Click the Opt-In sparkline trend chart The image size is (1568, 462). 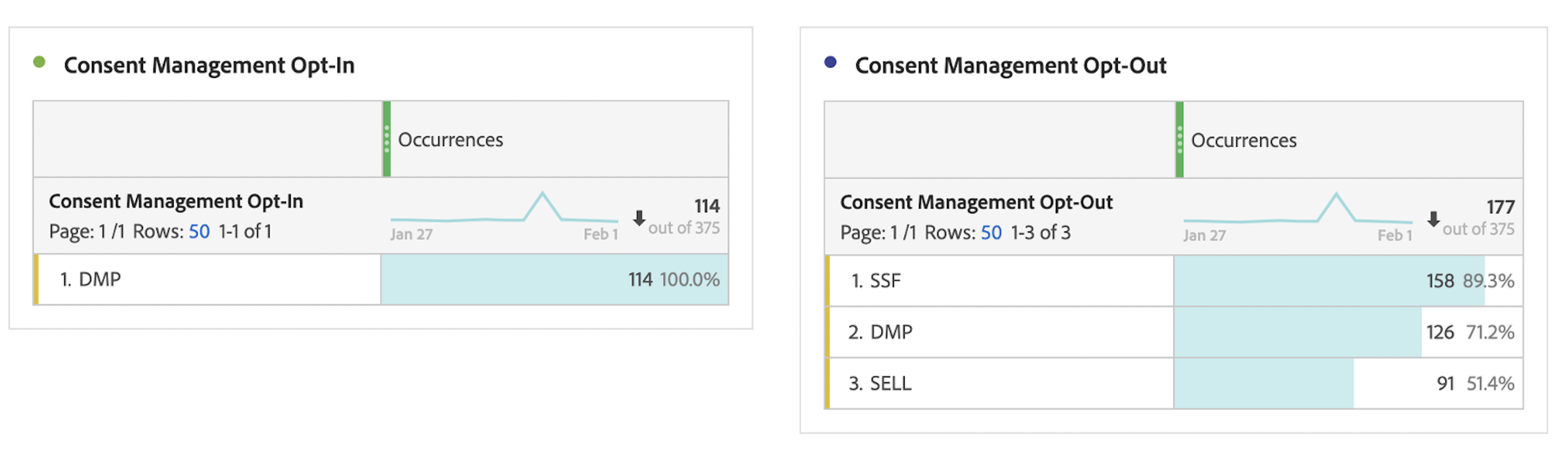[x=504, y=210]
